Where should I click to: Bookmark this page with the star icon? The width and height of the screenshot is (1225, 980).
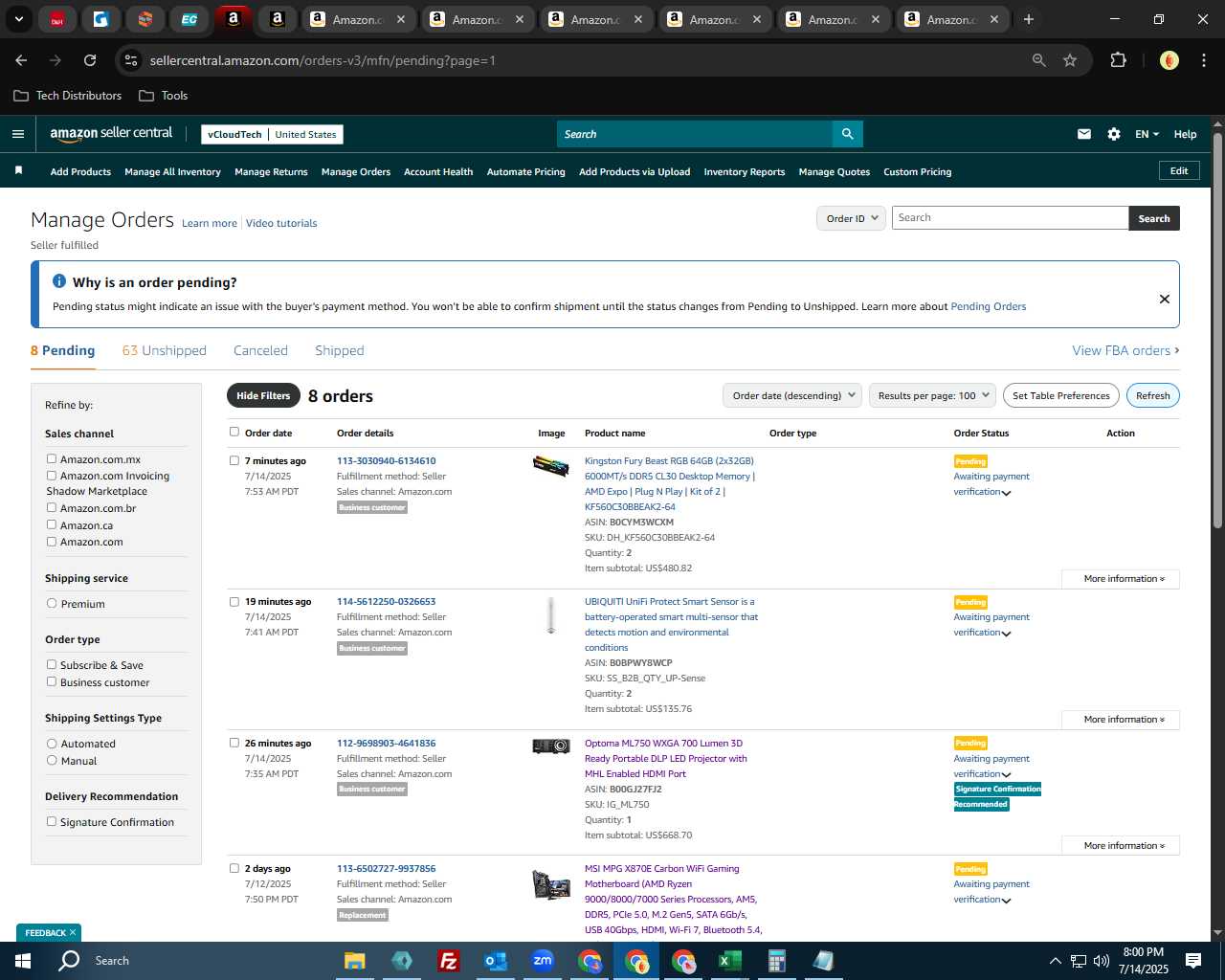click(1070, 60)
